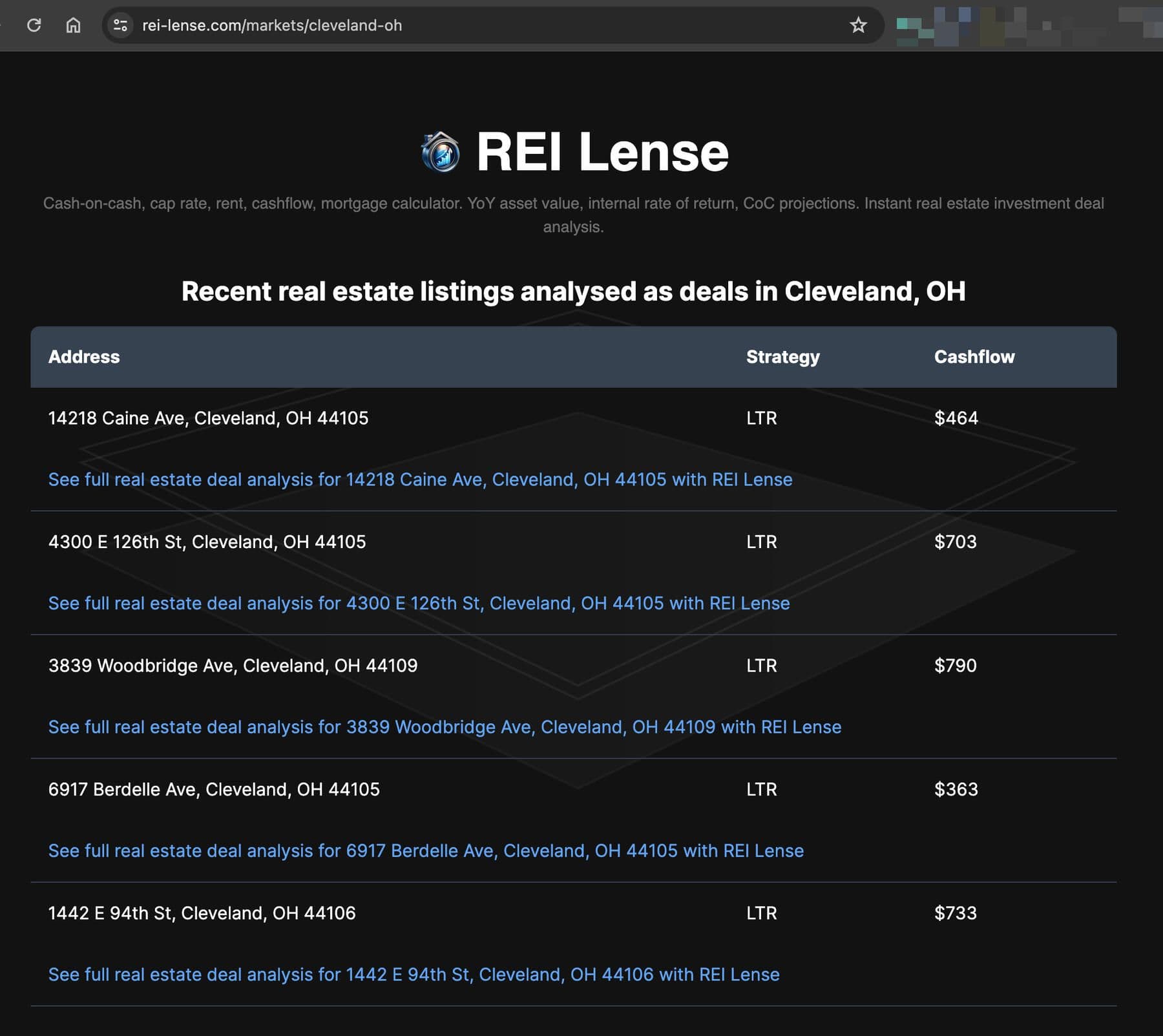Viewport: 1163px width, 1036px height.
Task: Click LTR strategy in 1442 E 94th row
Action: [762, 913]
